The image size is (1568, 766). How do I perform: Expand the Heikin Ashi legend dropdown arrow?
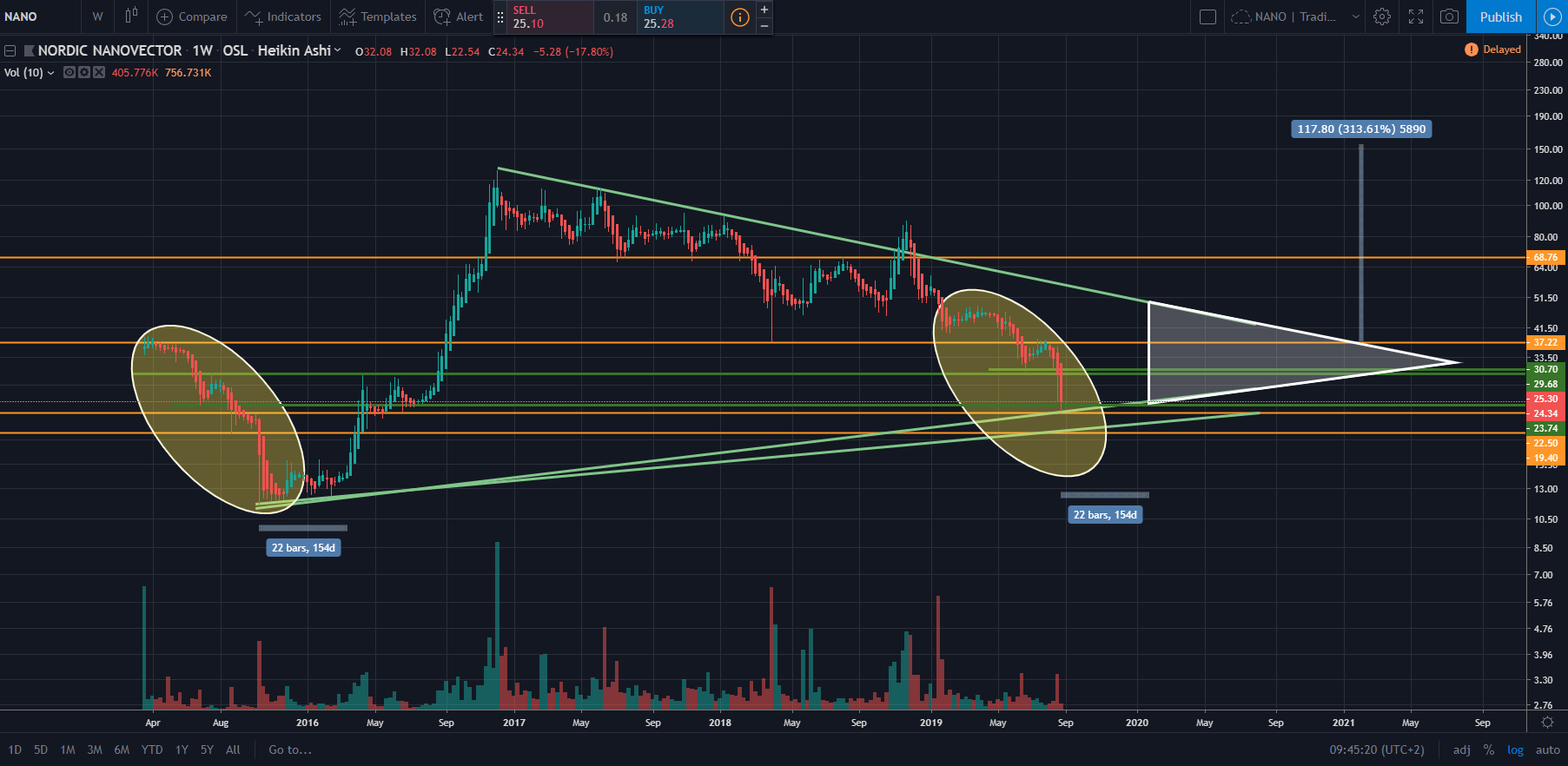point(337,50)
